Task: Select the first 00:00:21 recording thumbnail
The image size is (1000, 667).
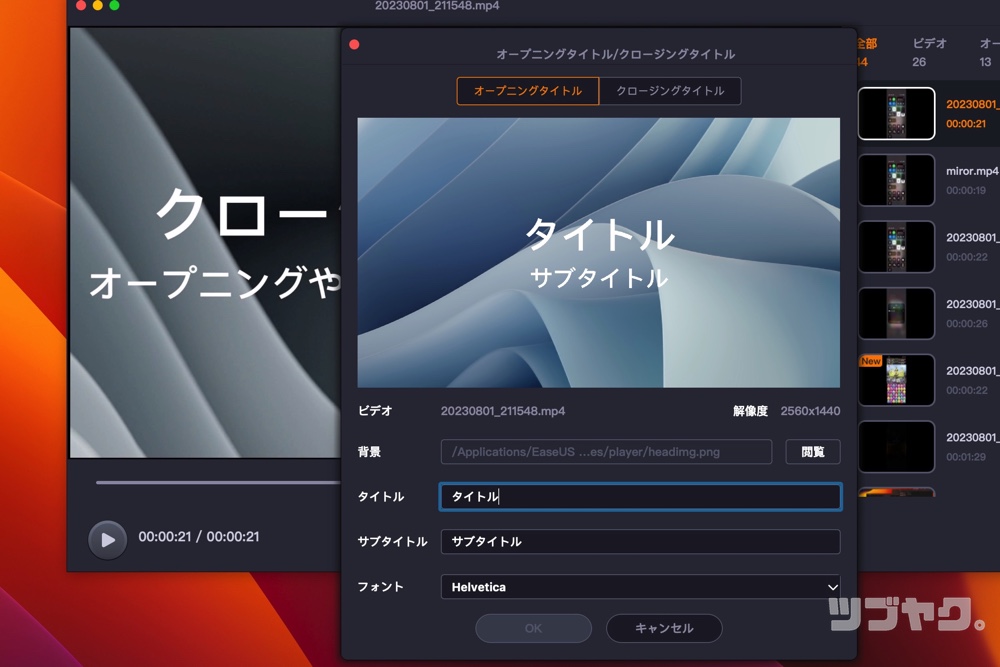Action: pos(896,114)
